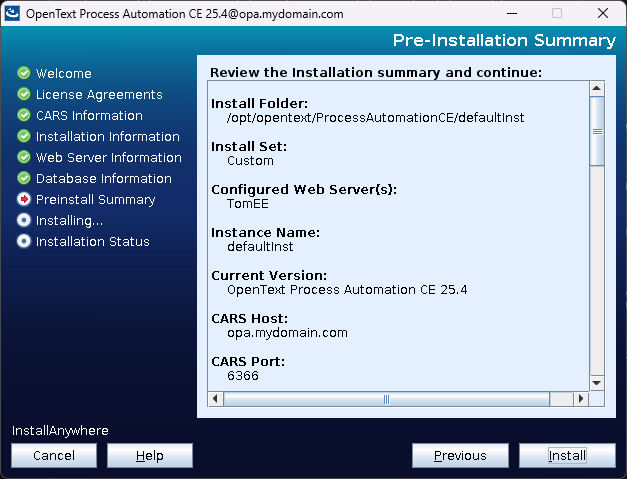Select the Installation Information step label

(x=108, y=137)
